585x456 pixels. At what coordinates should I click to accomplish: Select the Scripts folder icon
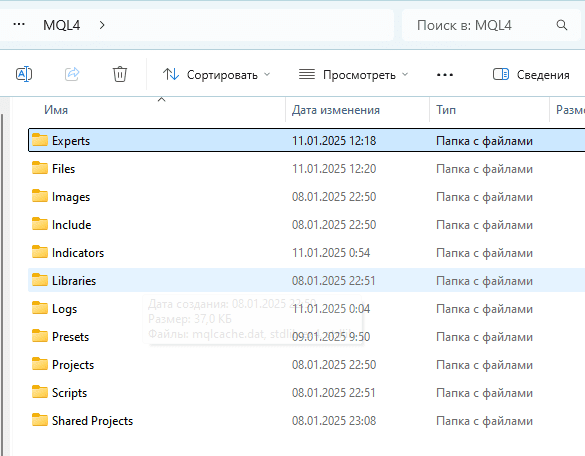[x=40, y=392]
